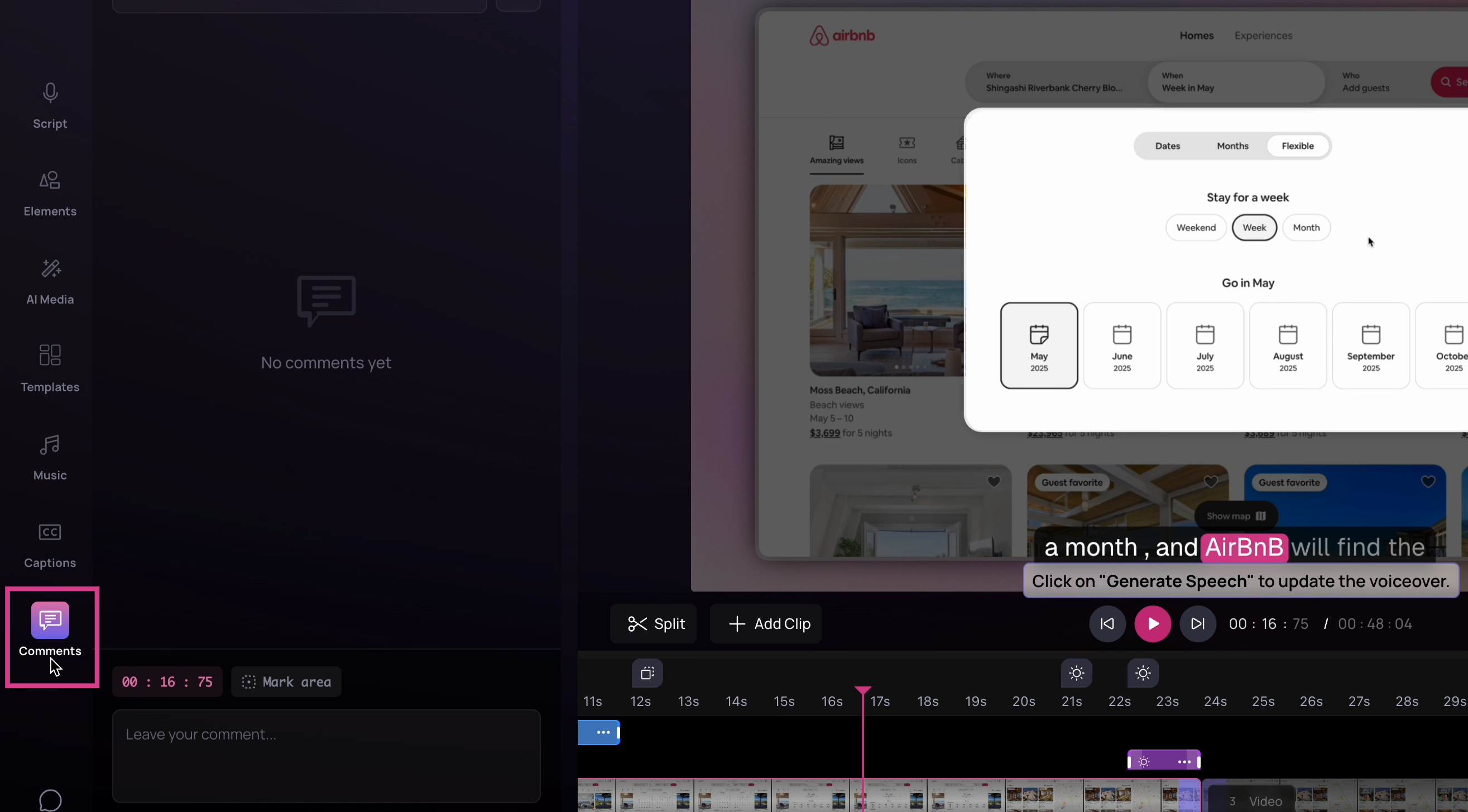This screenshot has height=812, width=1468.
Task: Switch to the Months tab
Action: click(1232, 146)
